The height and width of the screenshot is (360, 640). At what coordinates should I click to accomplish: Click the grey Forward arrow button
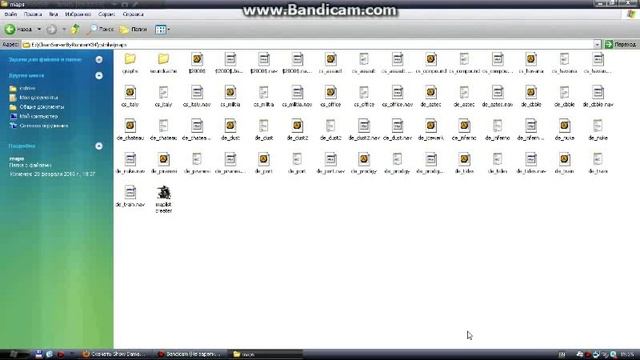51,29
